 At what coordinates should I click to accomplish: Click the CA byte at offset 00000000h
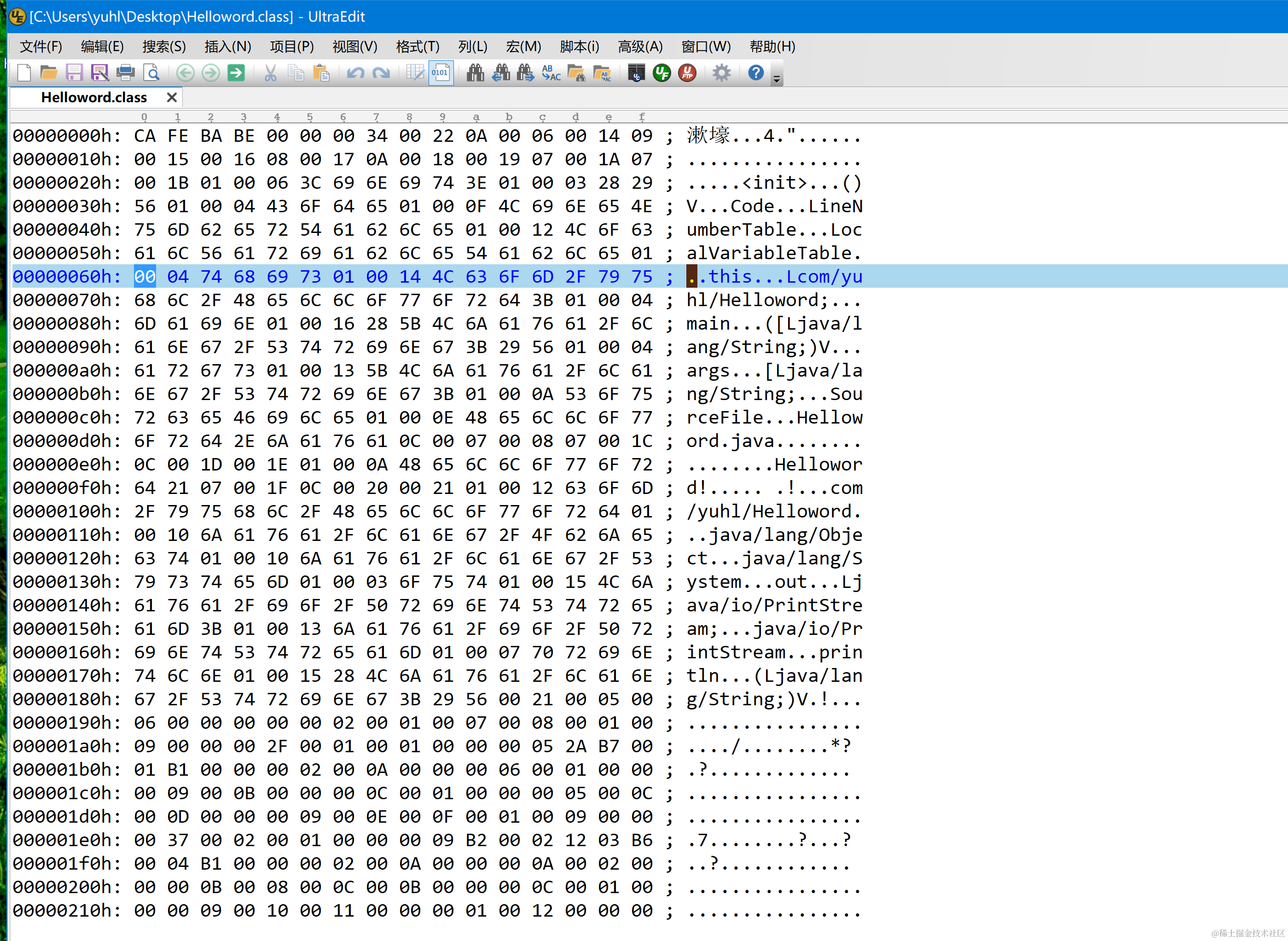145,136
